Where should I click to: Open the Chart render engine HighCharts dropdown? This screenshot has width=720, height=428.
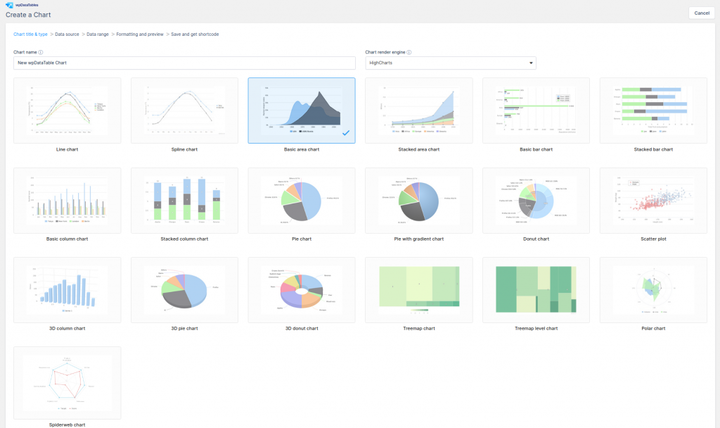click(x=450, y=63)
